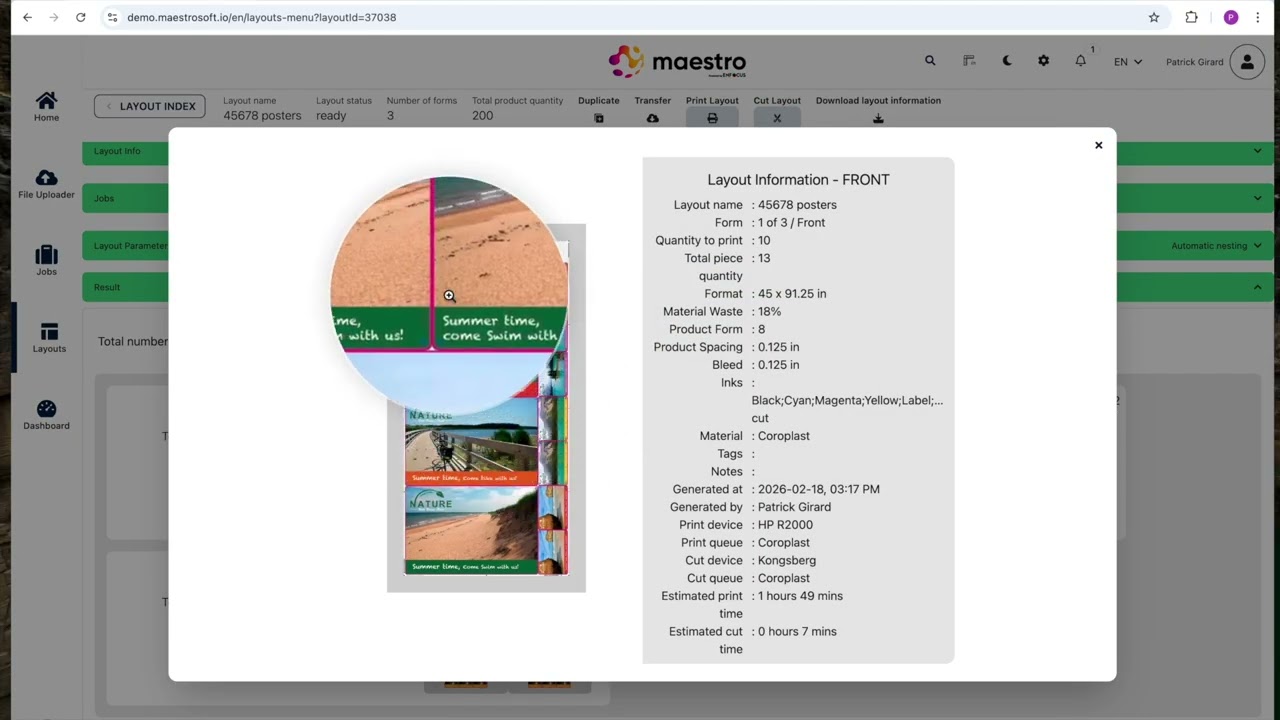Click Total product quantity 200
The width and height of the screenshot is (1280, 720).
point(483,116)
